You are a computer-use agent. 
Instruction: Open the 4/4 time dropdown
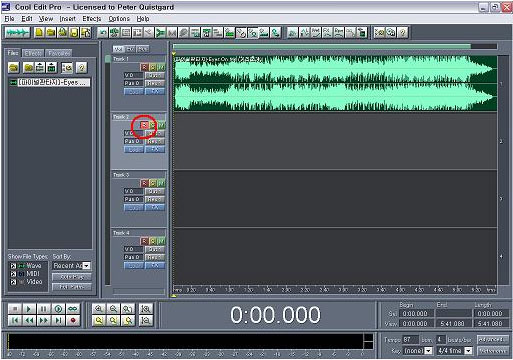coord(468,351)
